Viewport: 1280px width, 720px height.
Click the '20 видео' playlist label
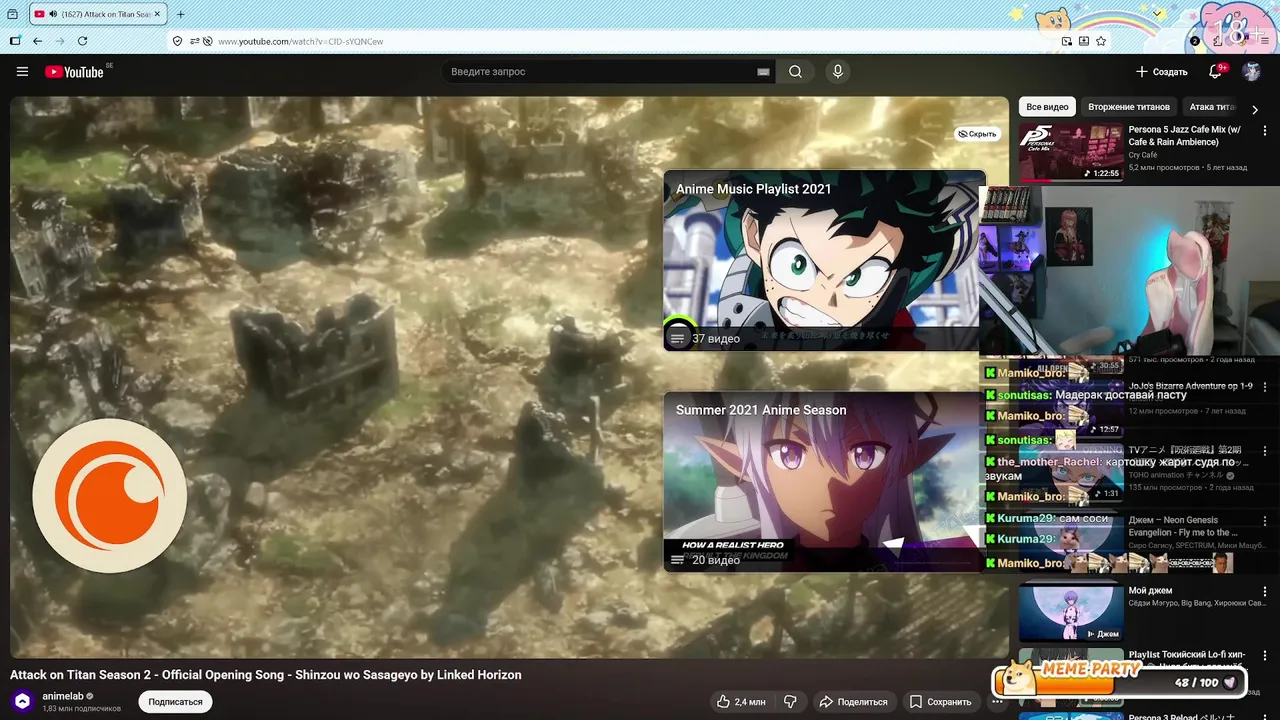(716, 560)
